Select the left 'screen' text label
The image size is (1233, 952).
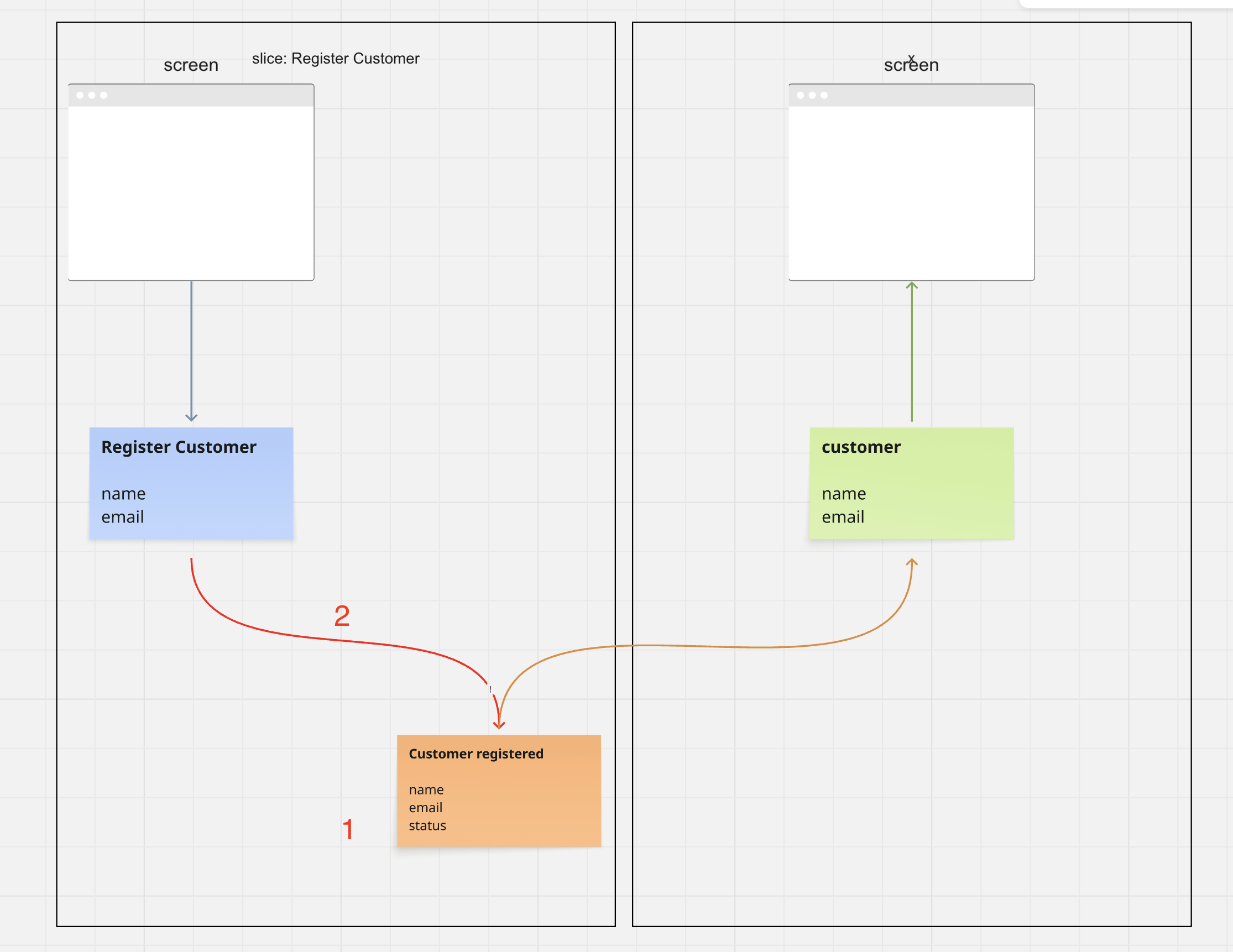(x=191, y=65)
